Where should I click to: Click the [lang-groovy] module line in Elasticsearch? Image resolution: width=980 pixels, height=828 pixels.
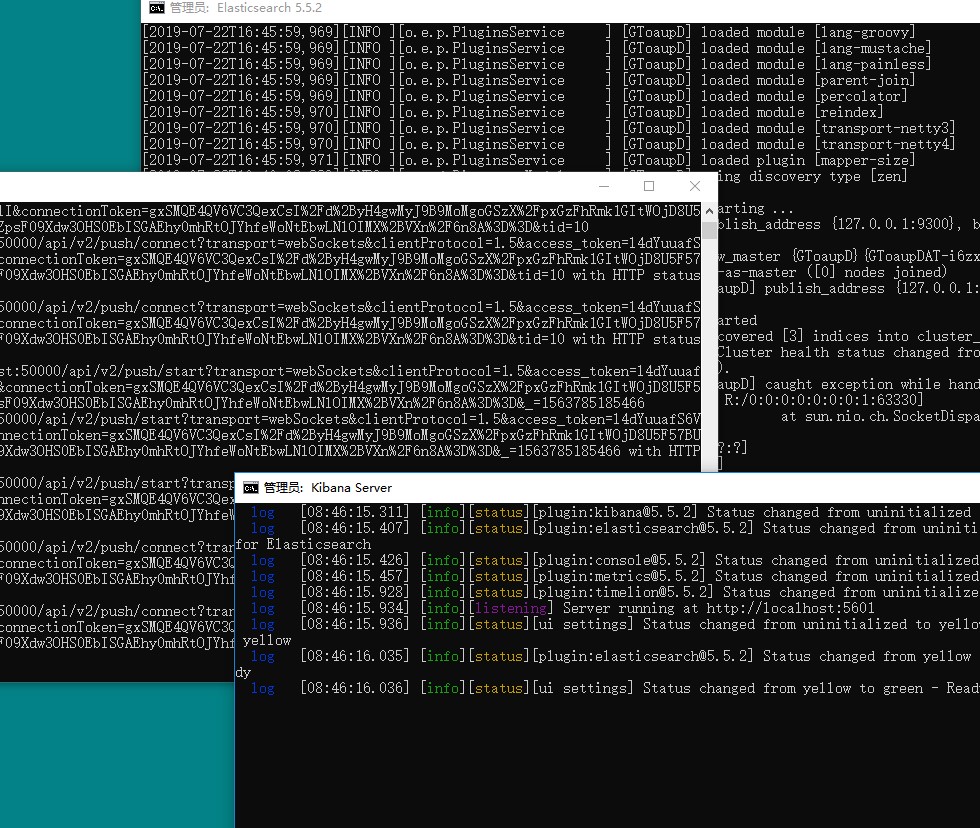click(529, 32)
